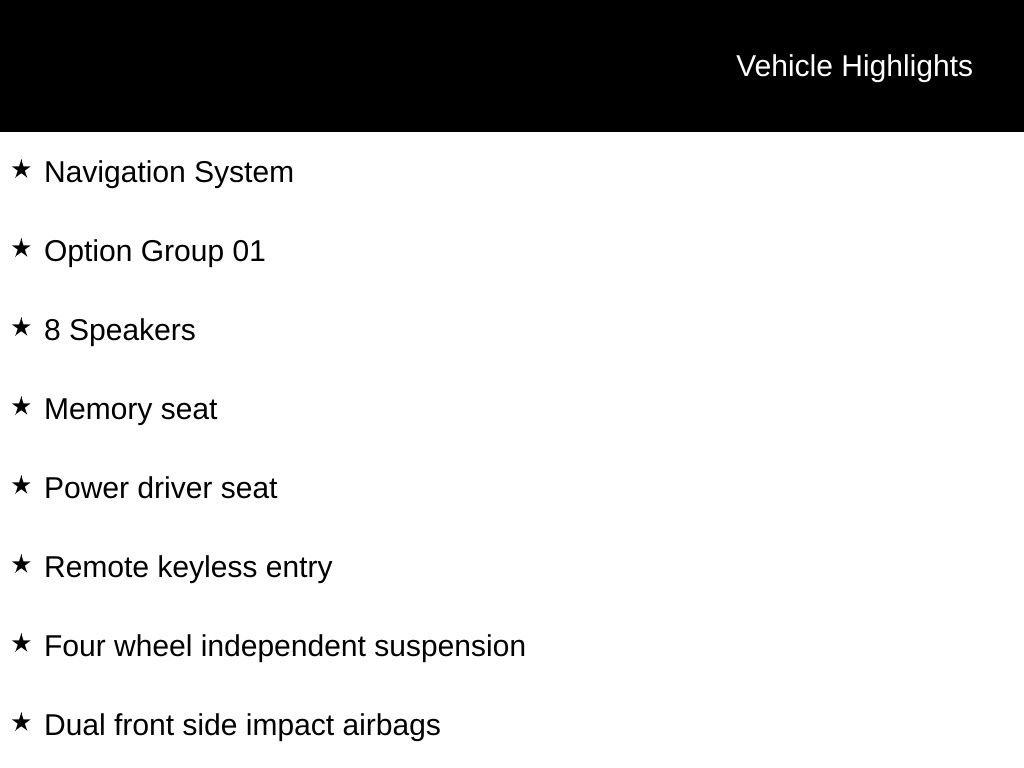Viewport: 1024px width, 768px height.
Task: Click the star beside Dual front side impact airbags
Action: click(21, 723)
